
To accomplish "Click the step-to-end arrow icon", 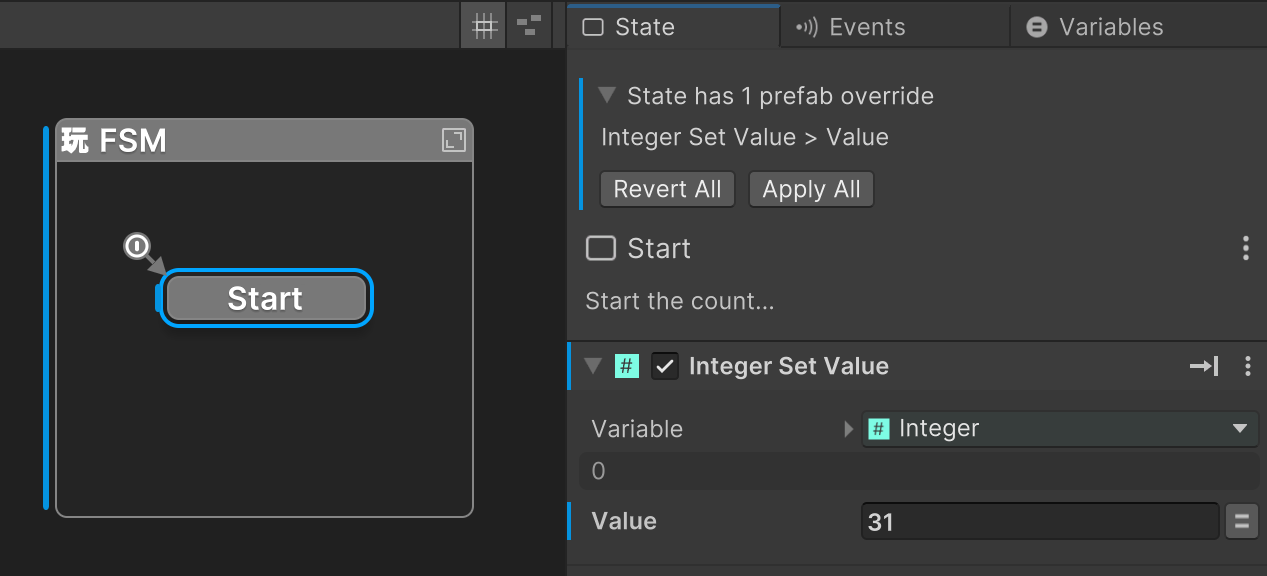I will (x=1204, y=366).
